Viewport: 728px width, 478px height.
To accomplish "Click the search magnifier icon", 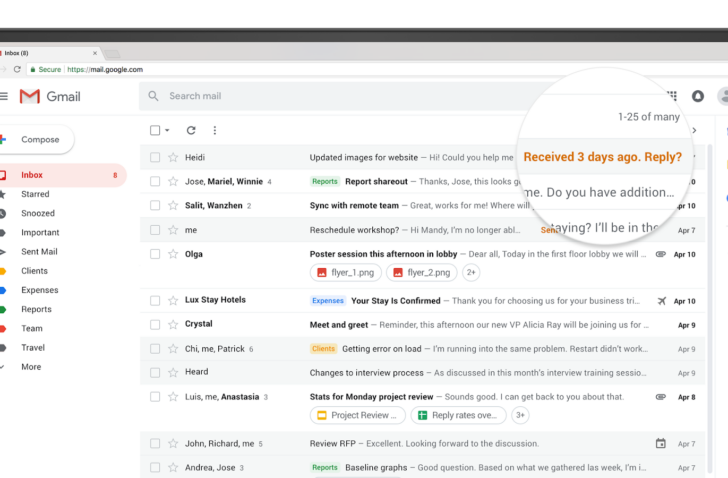I will (x=153, y=96).
